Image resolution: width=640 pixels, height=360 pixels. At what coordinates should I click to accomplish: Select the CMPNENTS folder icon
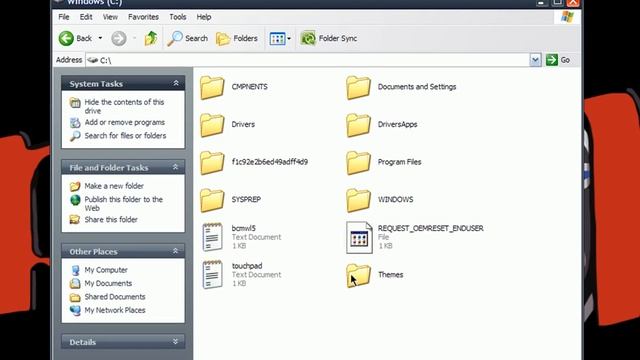pyautogui.click(x=212, y=87)
